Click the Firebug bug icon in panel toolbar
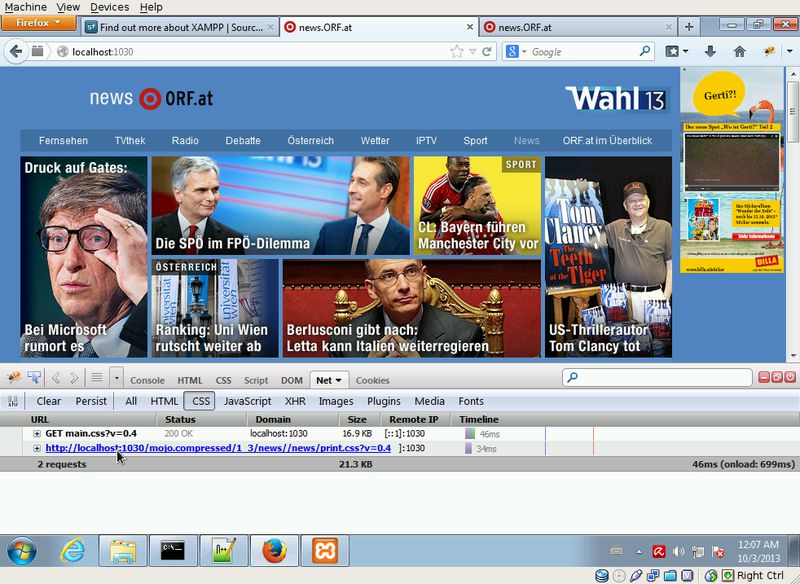Screen dimensions: 800x584 (x=14, y=378)
